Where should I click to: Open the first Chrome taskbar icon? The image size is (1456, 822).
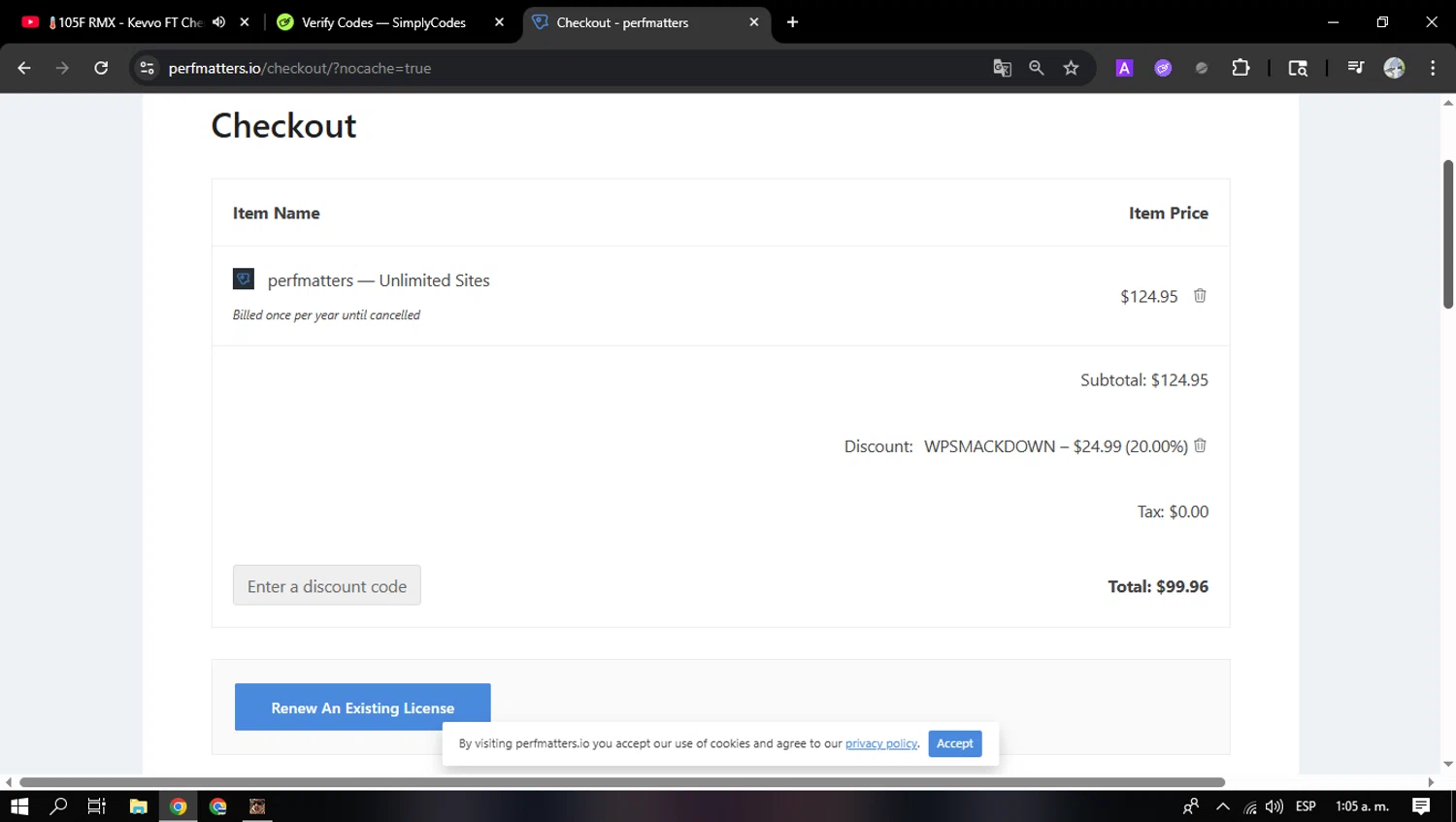point(179,806)
